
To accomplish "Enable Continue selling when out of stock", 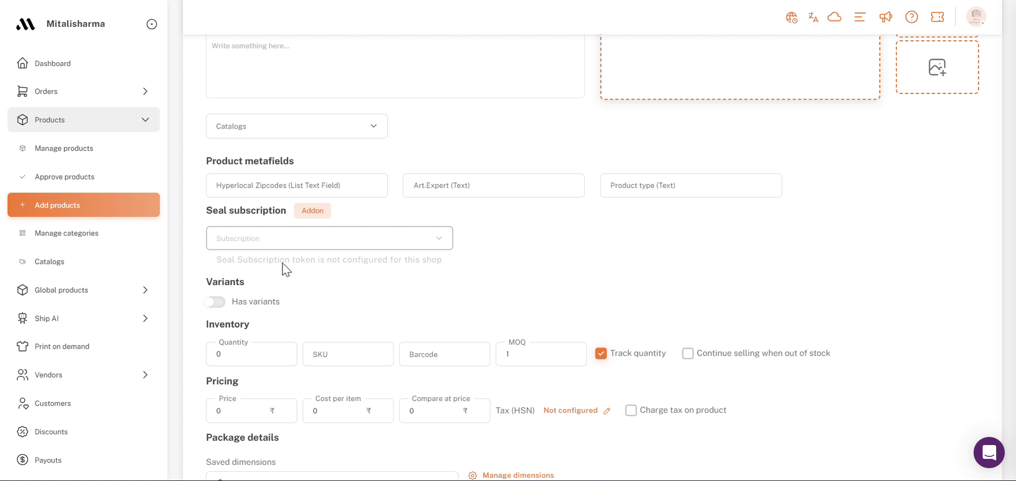I will point(687,353).
